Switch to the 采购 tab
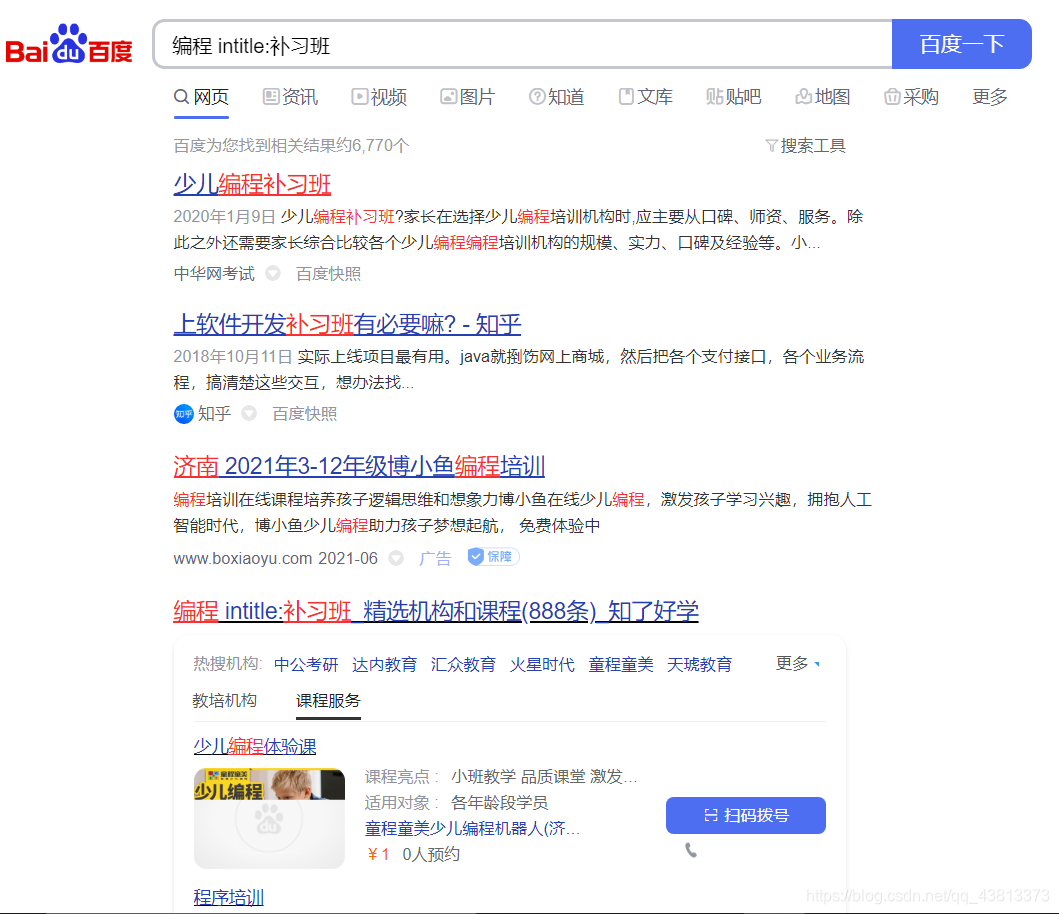The width and height of the screenshot is (1059, 914). (912, 97)
